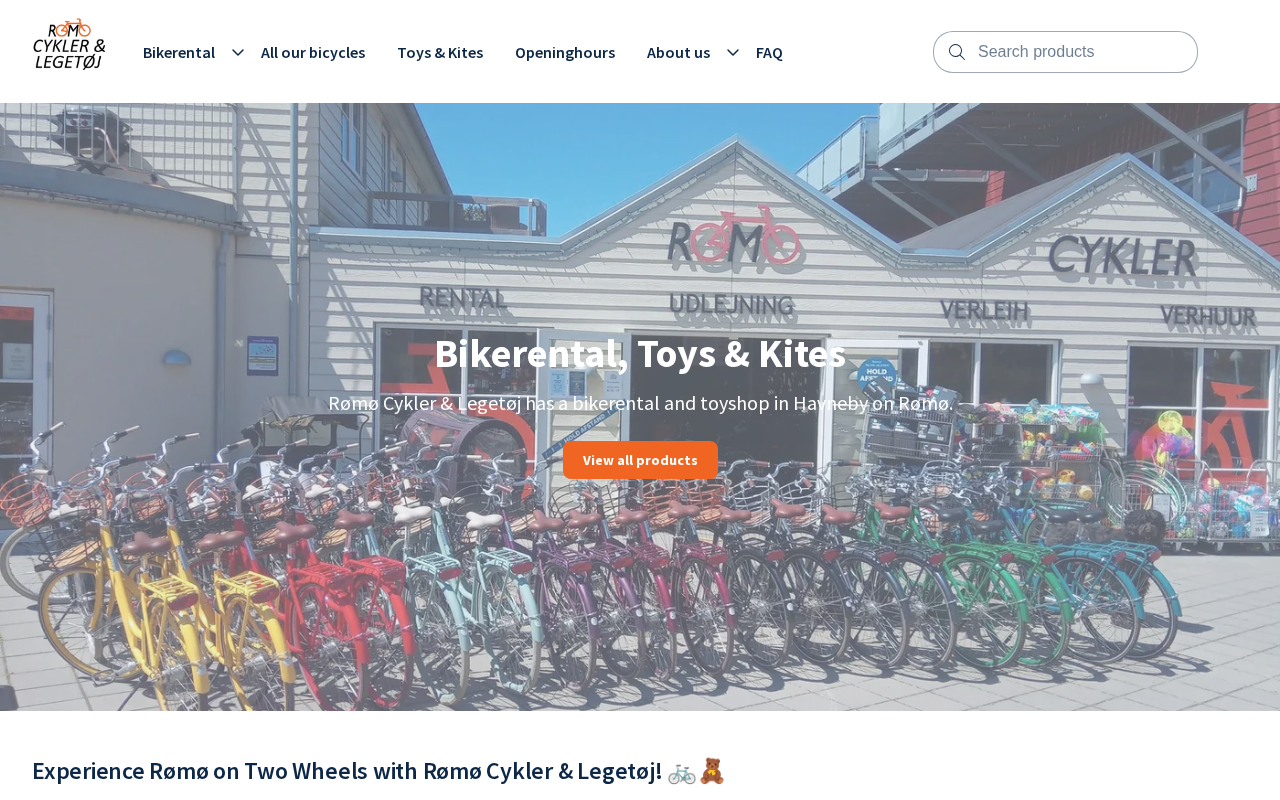The image size is (1280, 800).
Task: Expand the Bikerental submenu chevron
Action: (238, 52)
